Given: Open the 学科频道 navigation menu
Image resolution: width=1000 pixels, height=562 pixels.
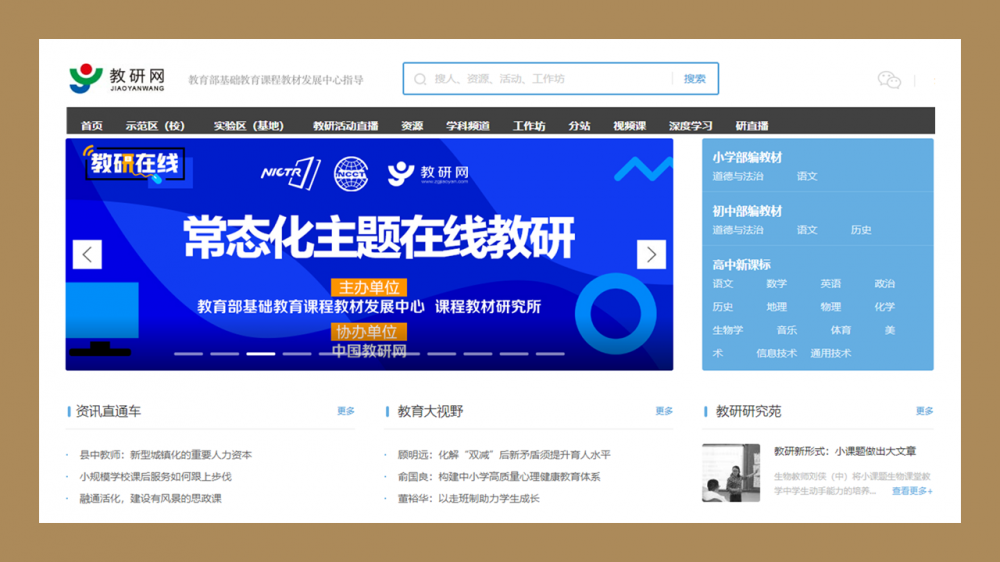Looking at the screenshot, I should click(x=467, y=126).
